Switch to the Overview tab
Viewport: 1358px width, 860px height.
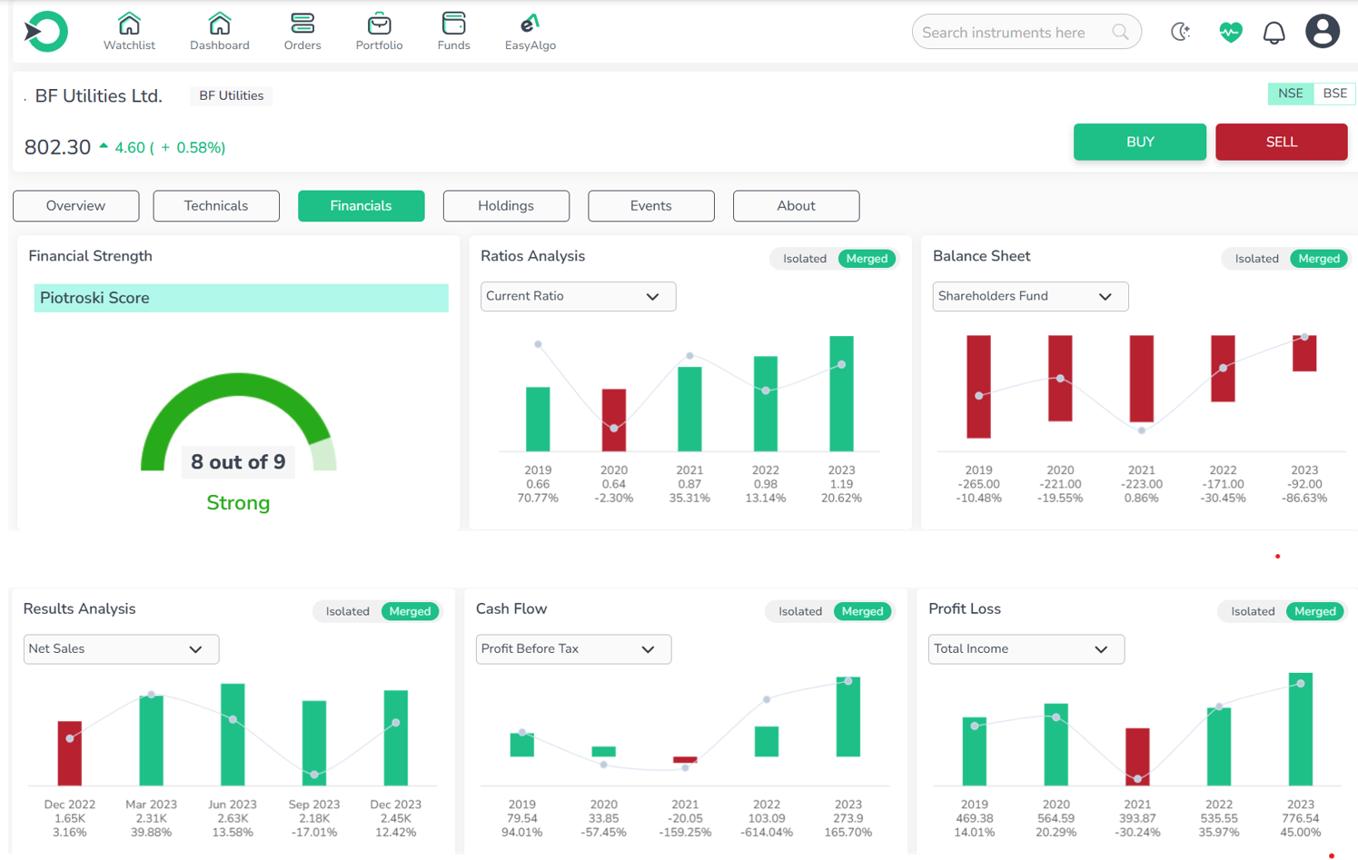pyautogui.click(x=76, y=206)
